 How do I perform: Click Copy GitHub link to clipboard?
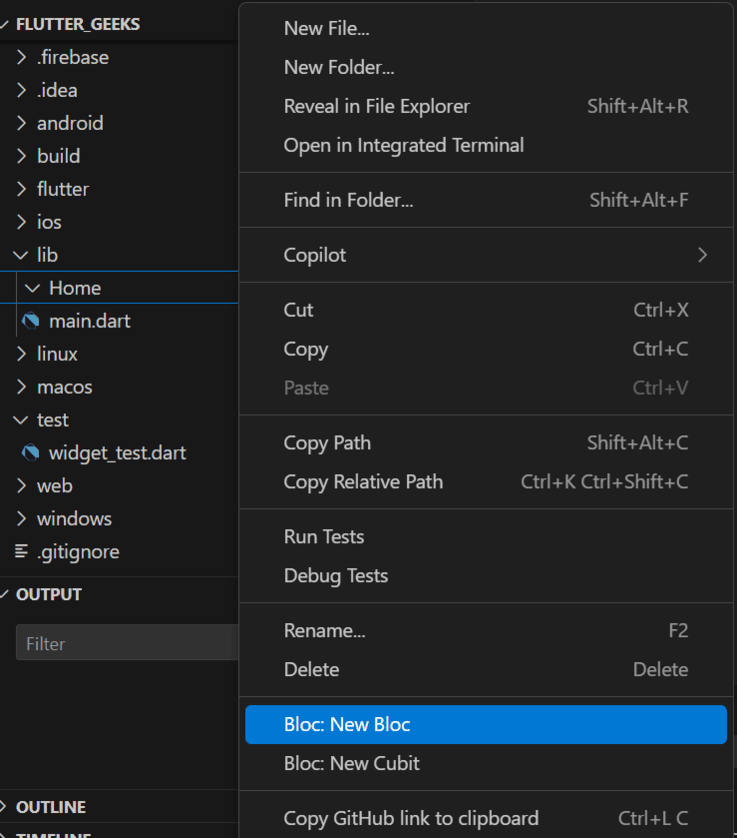411,818
